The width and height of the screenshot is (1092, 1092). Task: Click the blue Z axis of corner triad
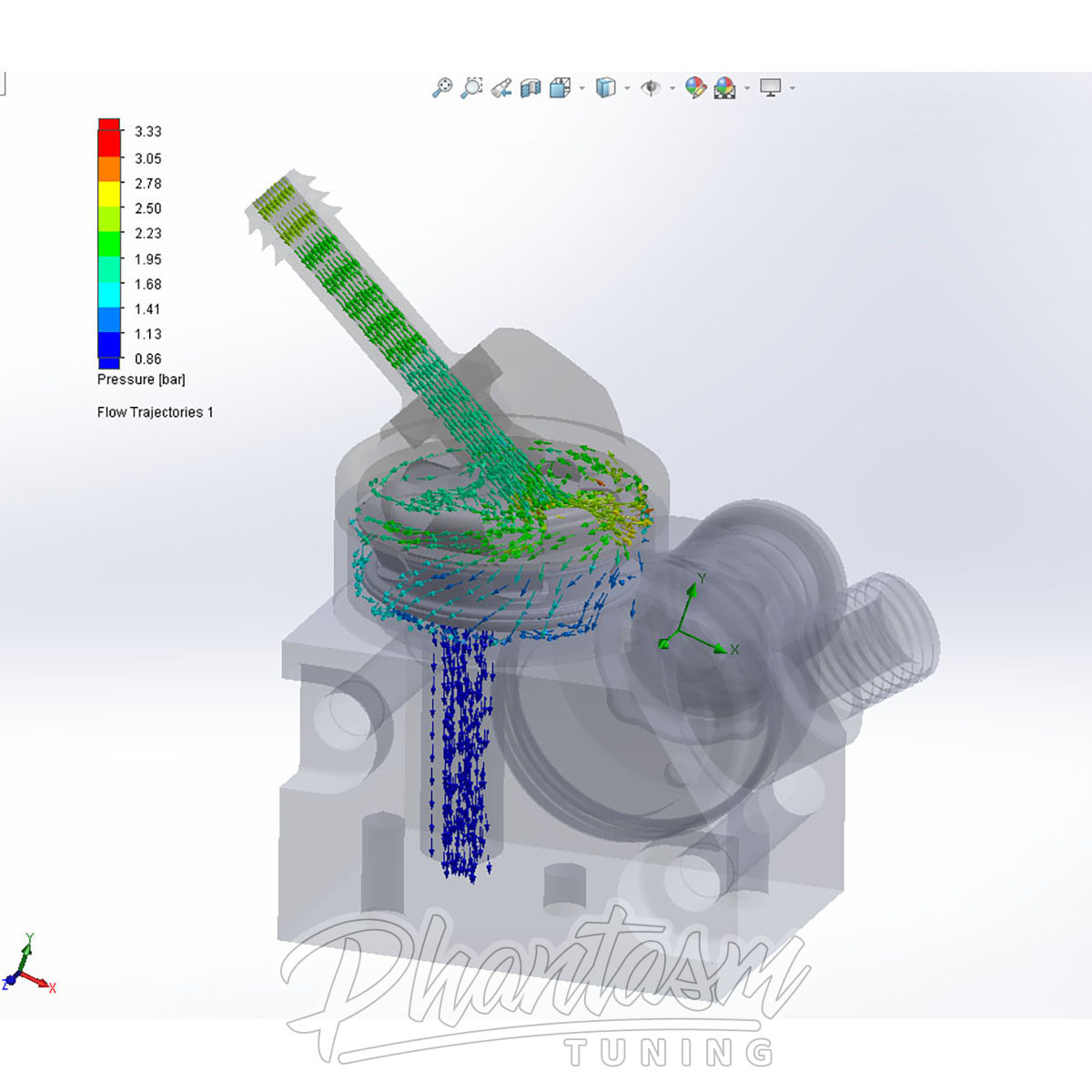coord(9,980)
